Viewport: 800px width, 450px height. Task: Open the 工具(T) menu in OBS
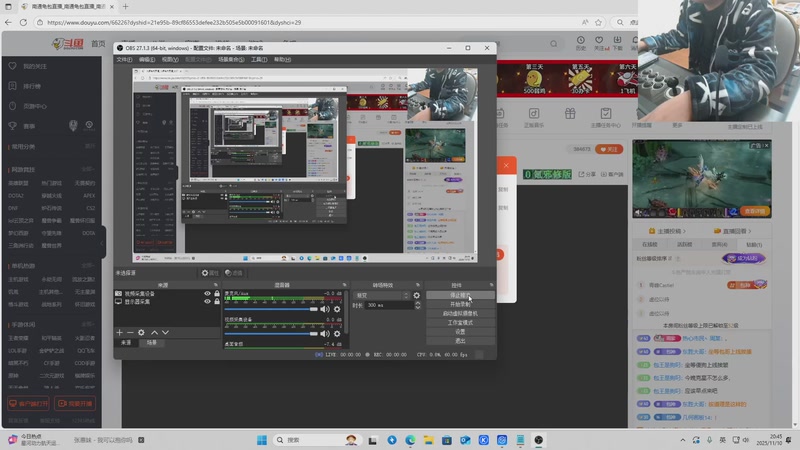[x=259, y=60]
